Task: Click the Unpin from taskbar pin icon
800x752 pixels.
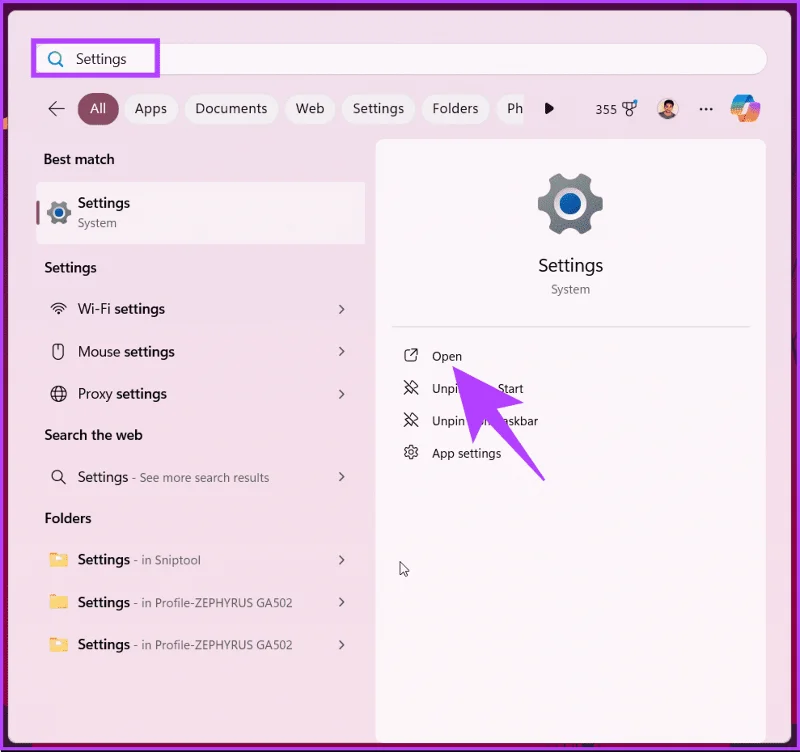Action: 411,420
